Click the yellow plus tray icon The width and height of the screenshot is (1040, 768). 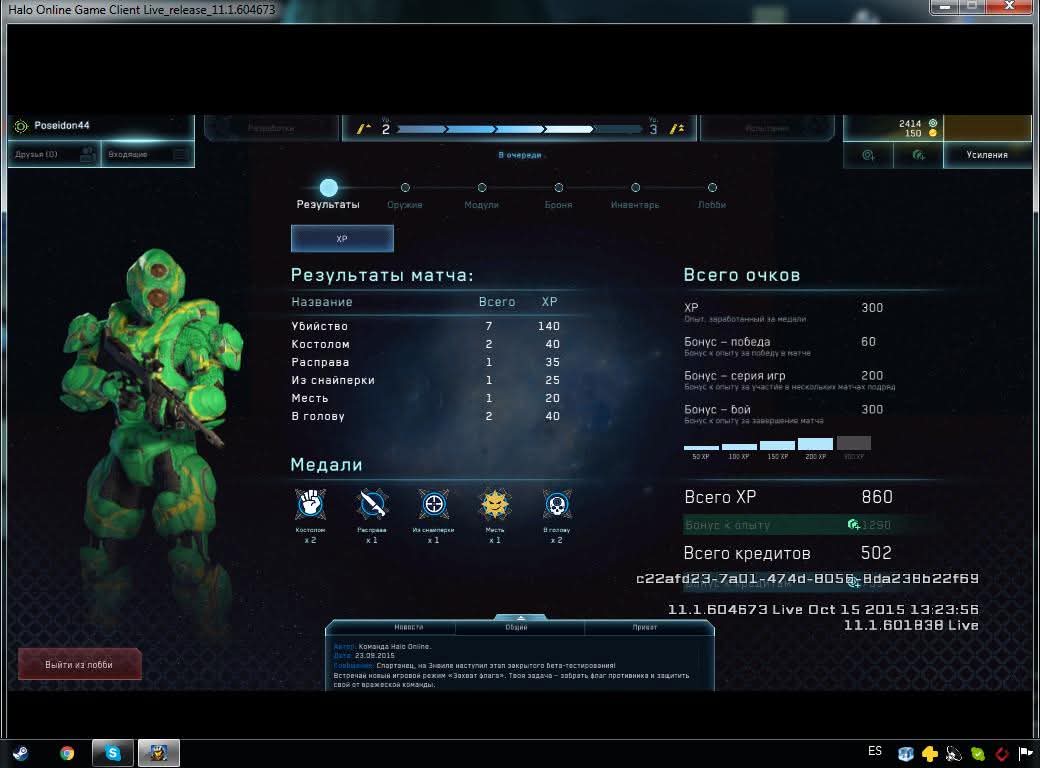(x=929, y=753)
